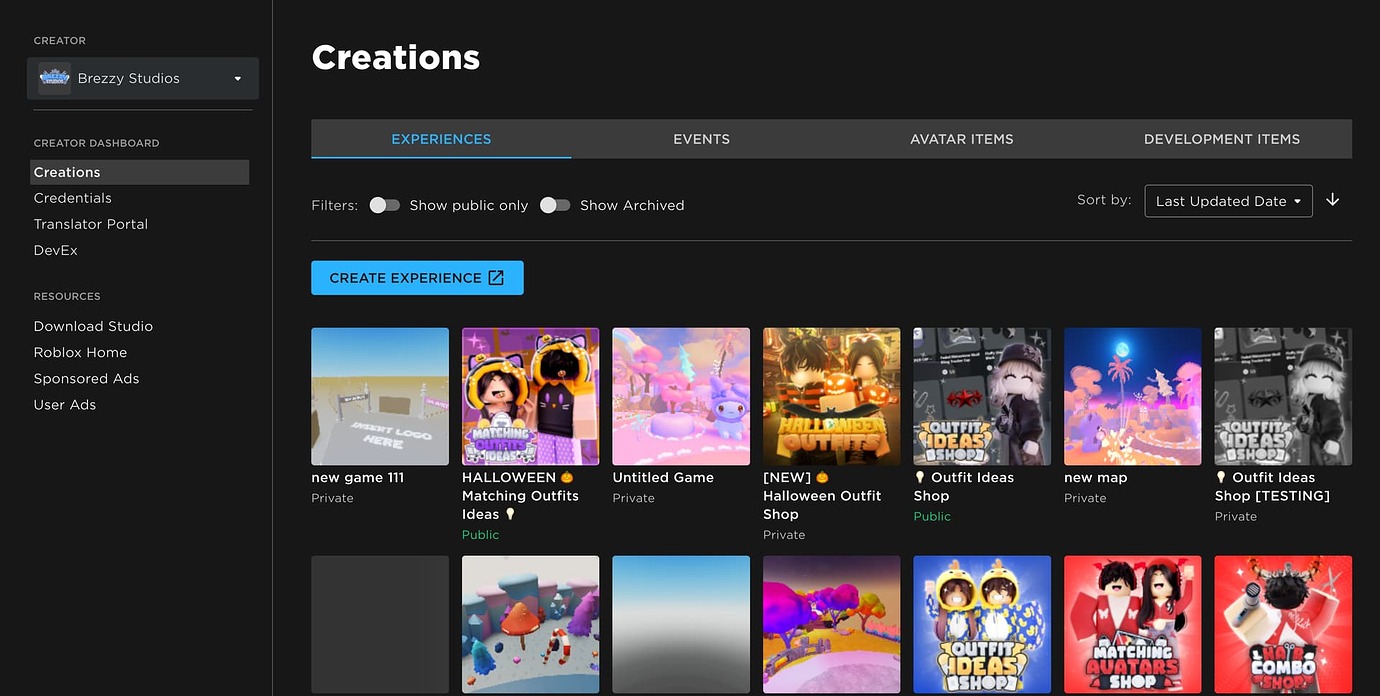Click the Brezzy Studios crown avatar icon
The width and height of the screenshot is (1380, 696).
coord(54,77)
